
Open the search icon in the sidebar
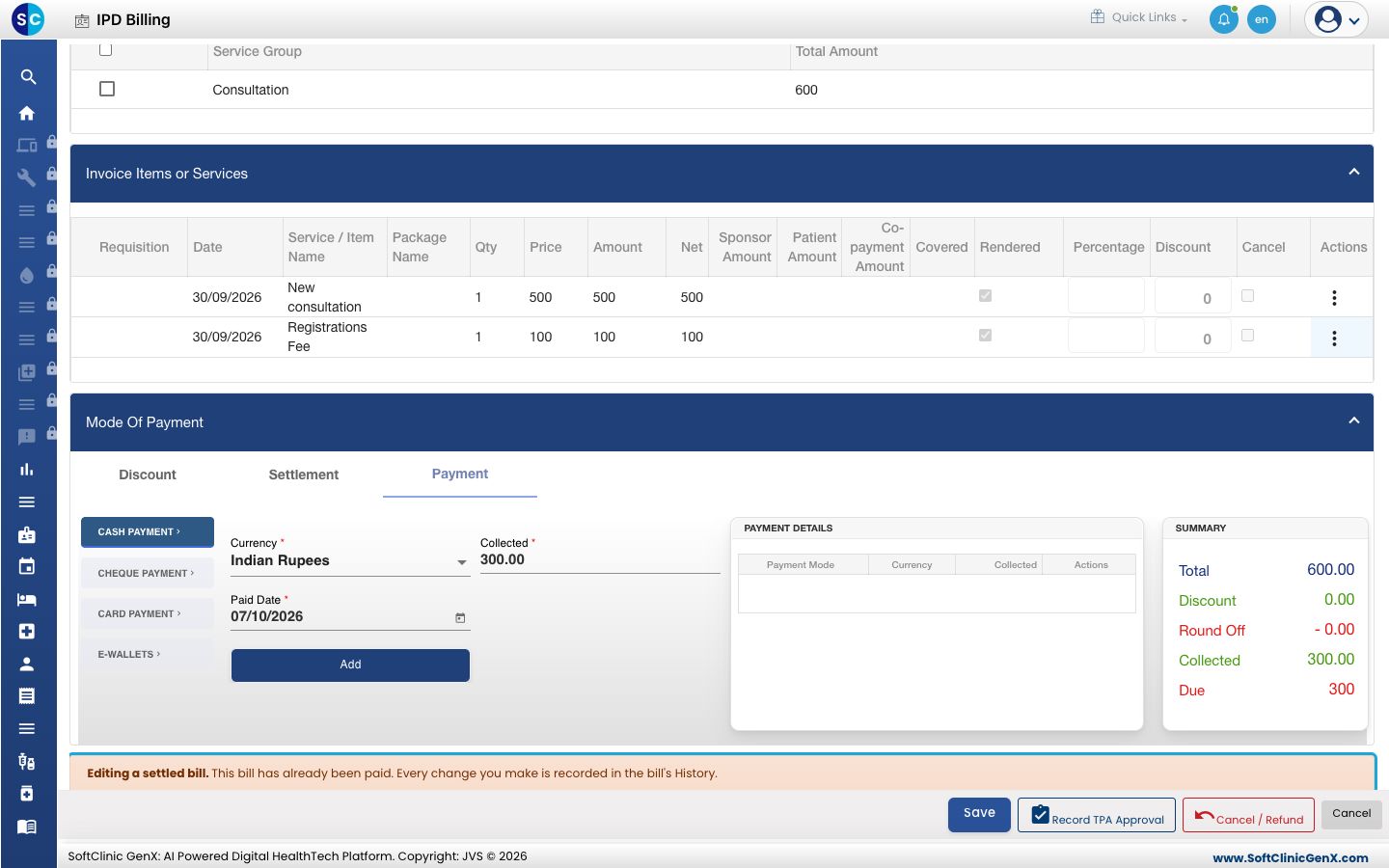[28, 77]
